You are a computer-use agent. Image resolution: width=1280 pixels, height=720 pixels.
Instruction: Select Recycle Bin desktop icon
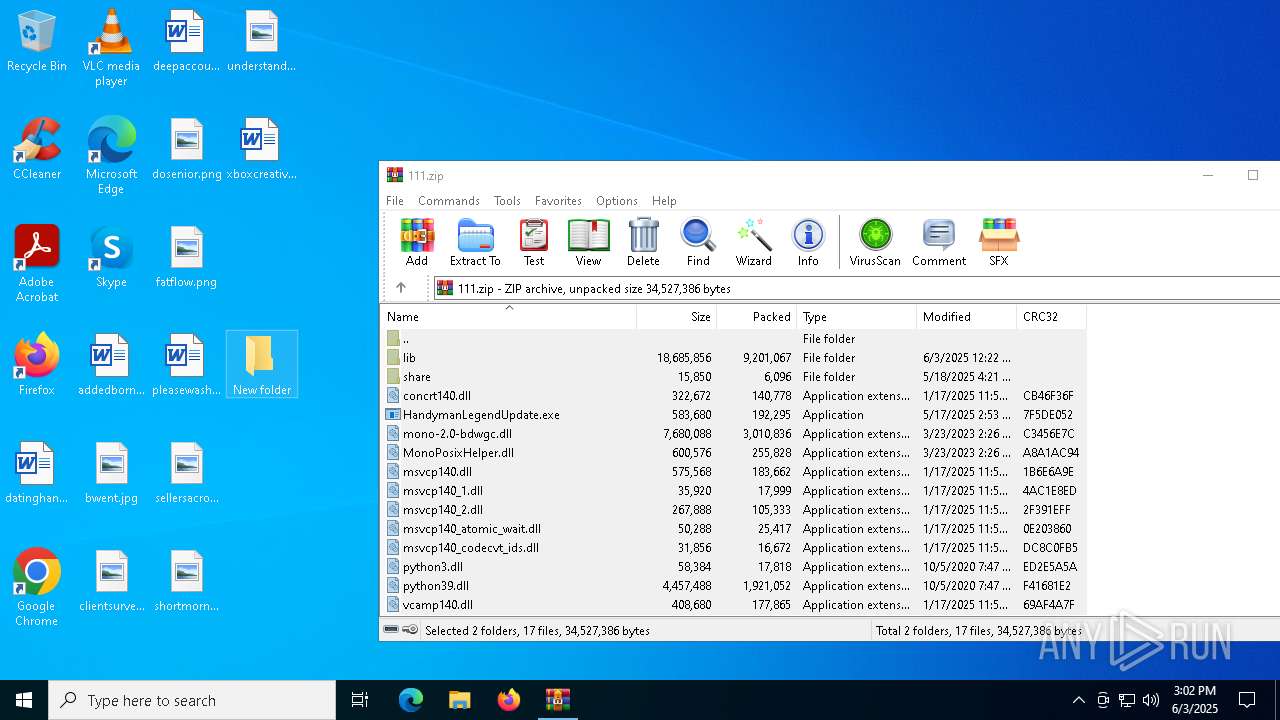coord(37,42)
